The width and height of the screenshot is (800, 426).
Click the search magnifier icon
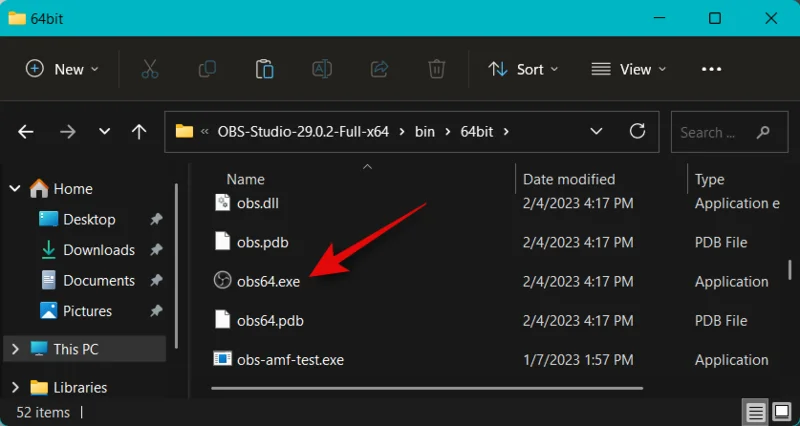tap(763, 132)
